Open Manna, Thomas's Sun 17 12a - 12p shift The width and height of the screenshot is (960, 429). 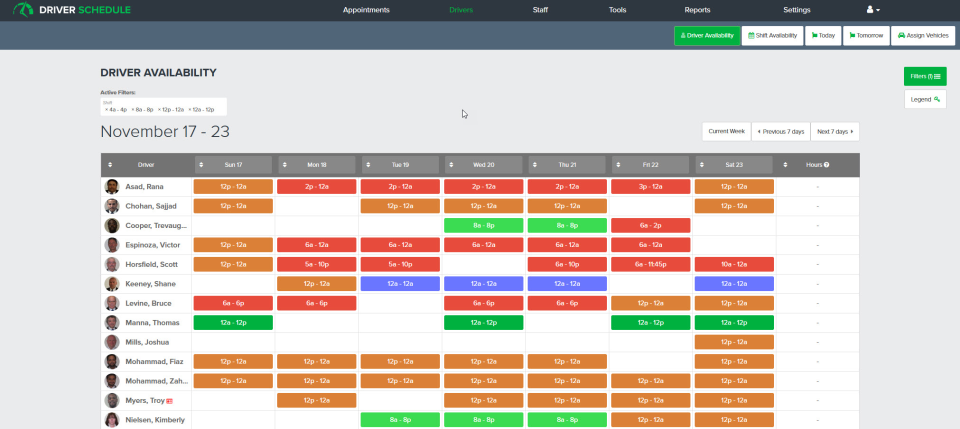click(233, 323)
